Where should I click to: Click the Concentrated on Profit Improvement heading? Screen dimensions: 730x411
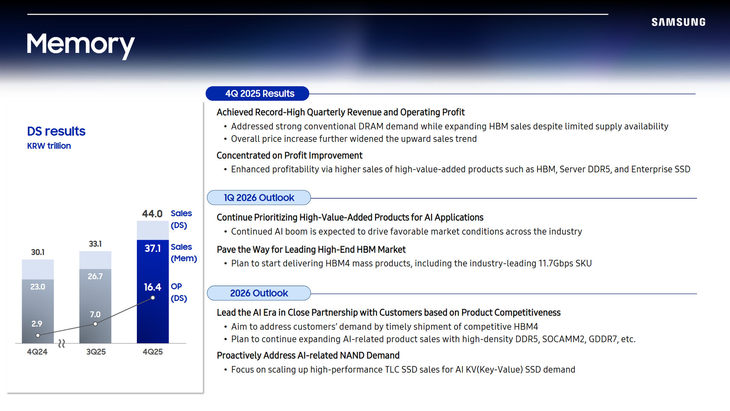(x=289, y=156)
